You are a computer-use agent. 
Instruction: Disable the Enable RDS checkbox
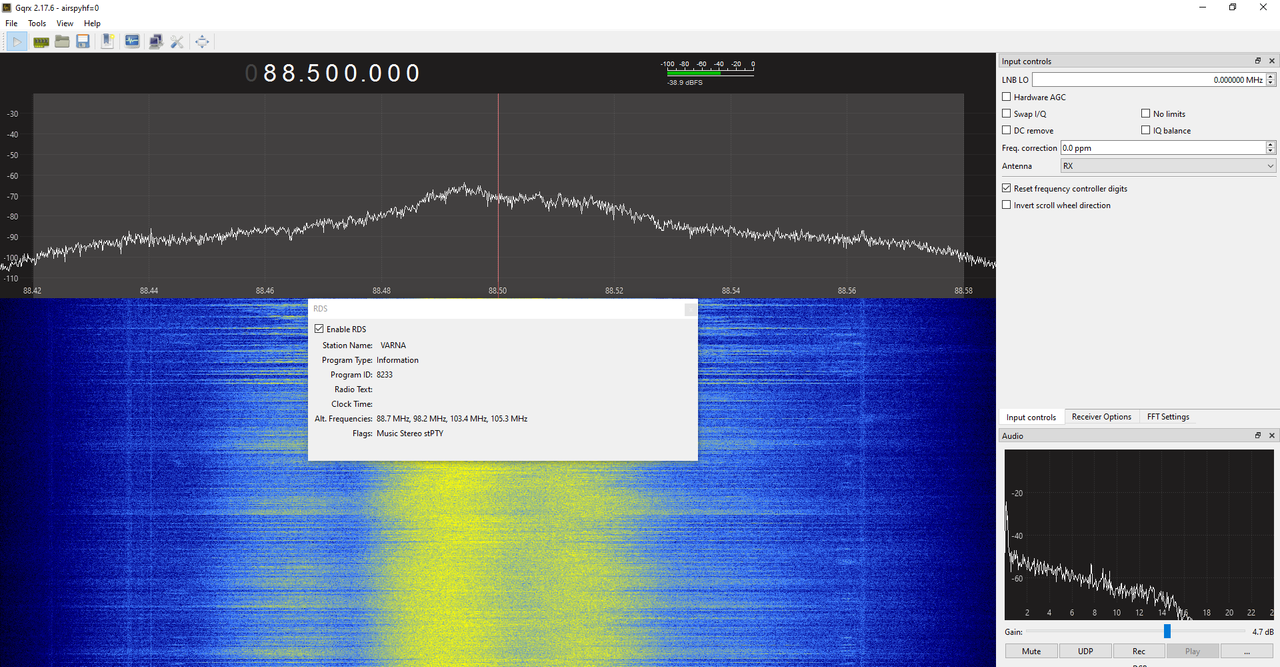point(319,329)
